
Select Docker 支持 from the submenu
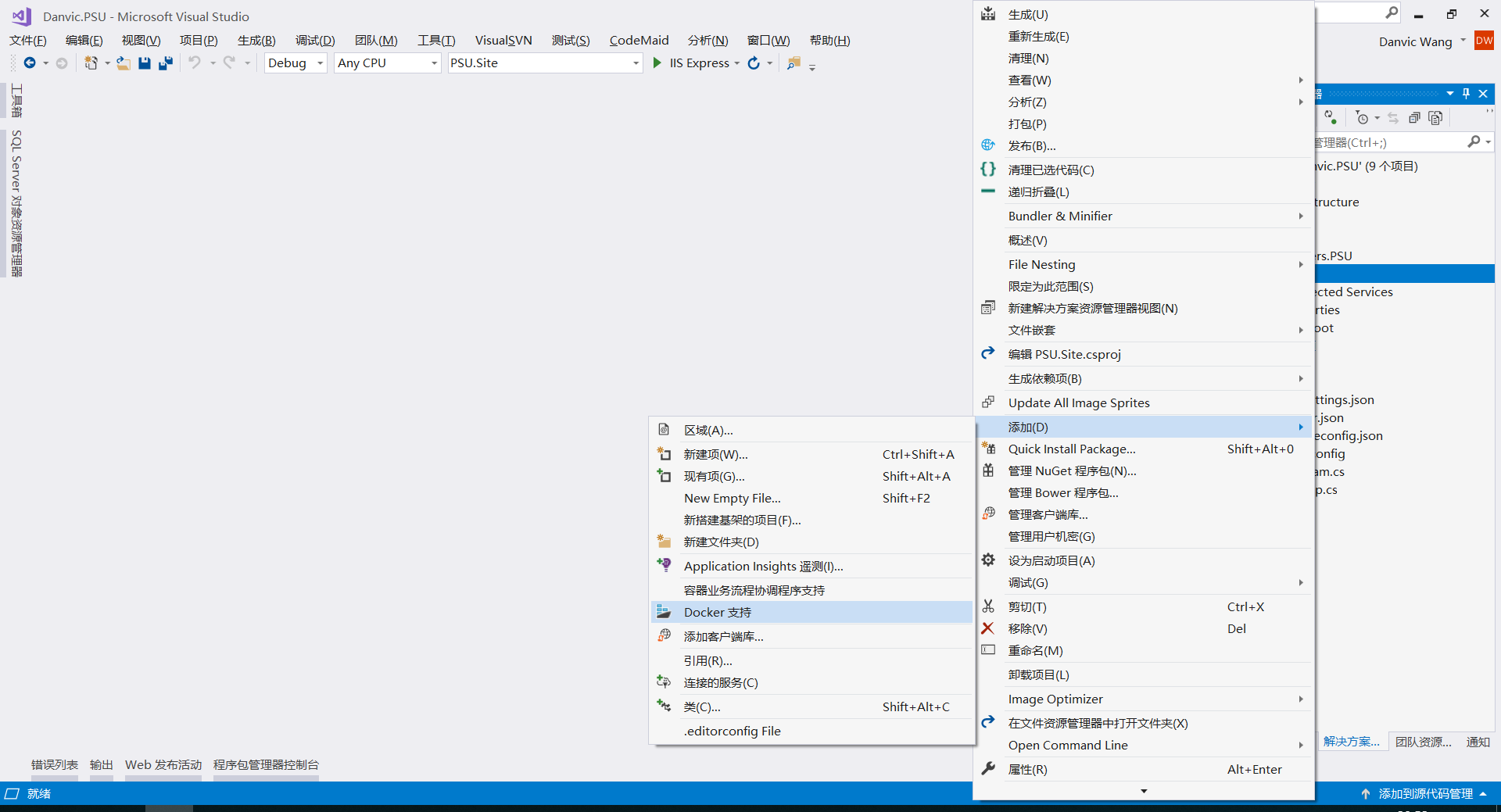[x=811, y=612]
